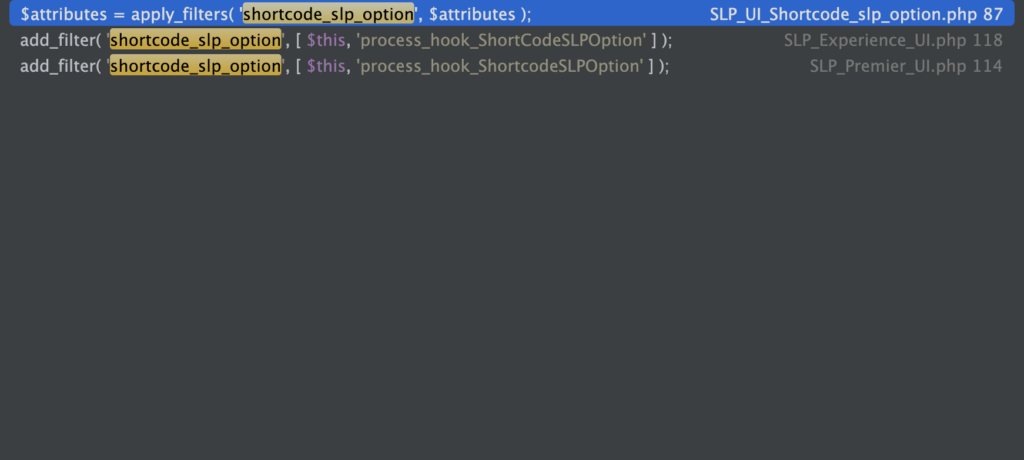
Task: Click $this in the SLP_Premier_UI row
Action: point(325,66)
